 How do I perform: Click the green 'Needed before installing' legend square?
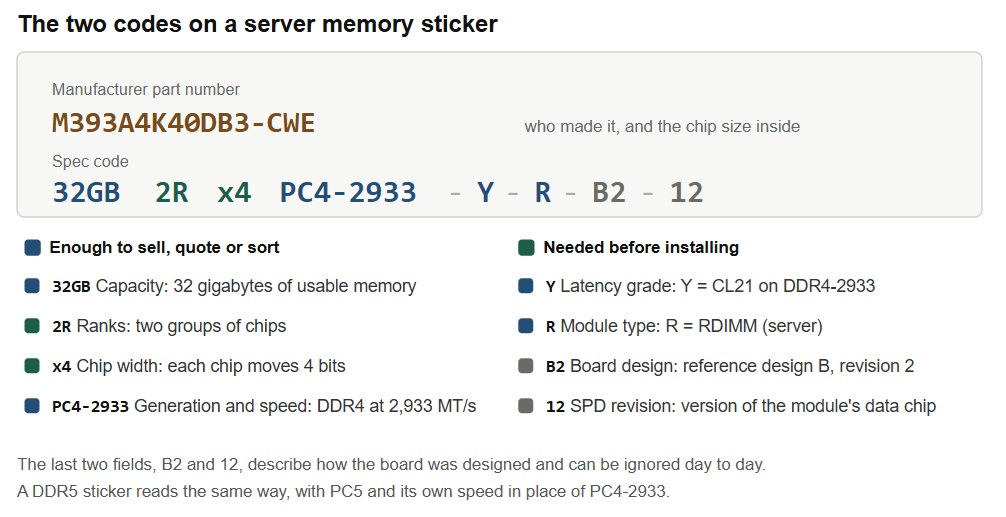[527, 248]
